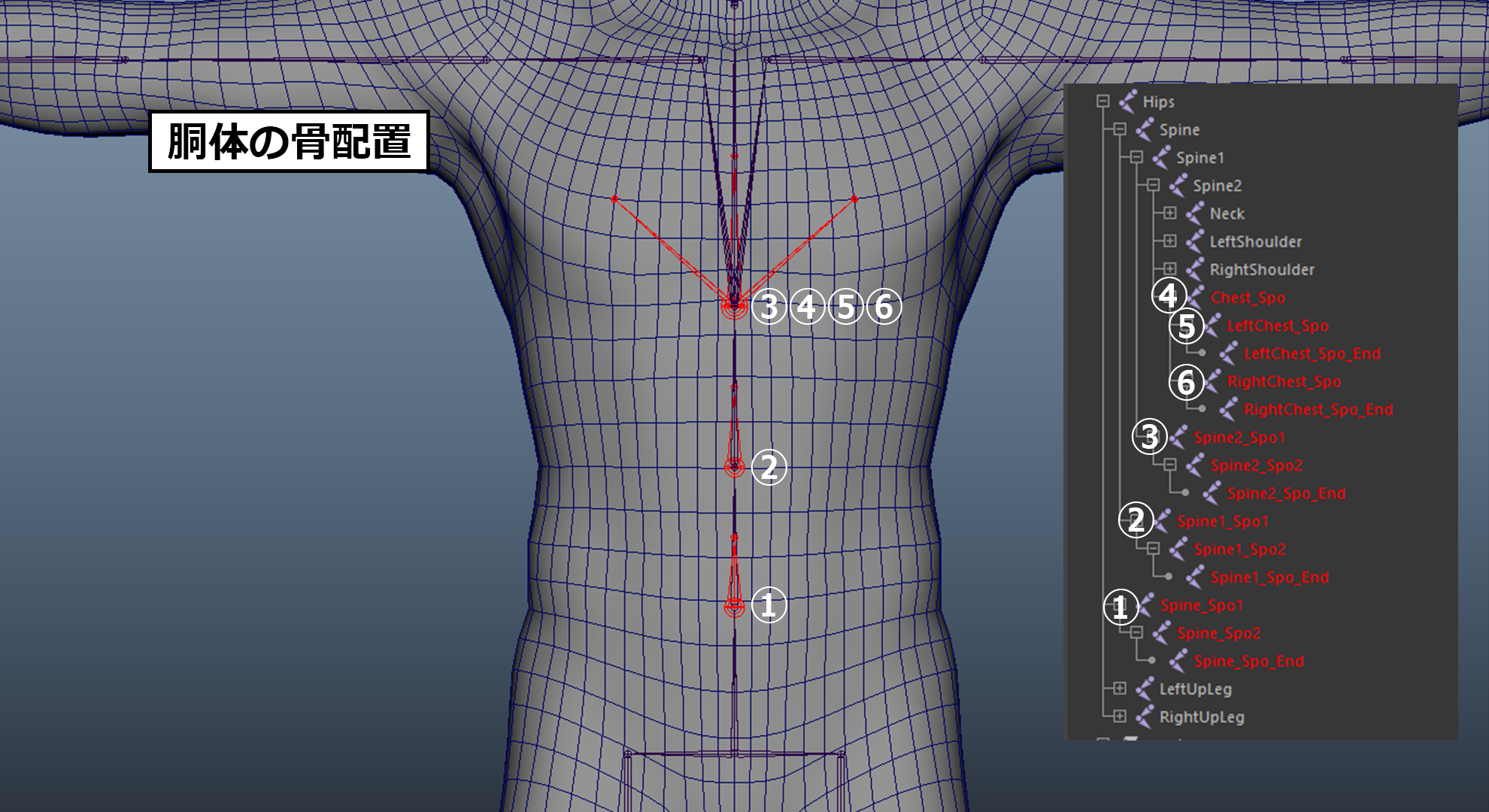Image resolution: width=1489 pixels, height=812 pixels.
Task: Click the Hips joint icon
Action: [1127, 101]
